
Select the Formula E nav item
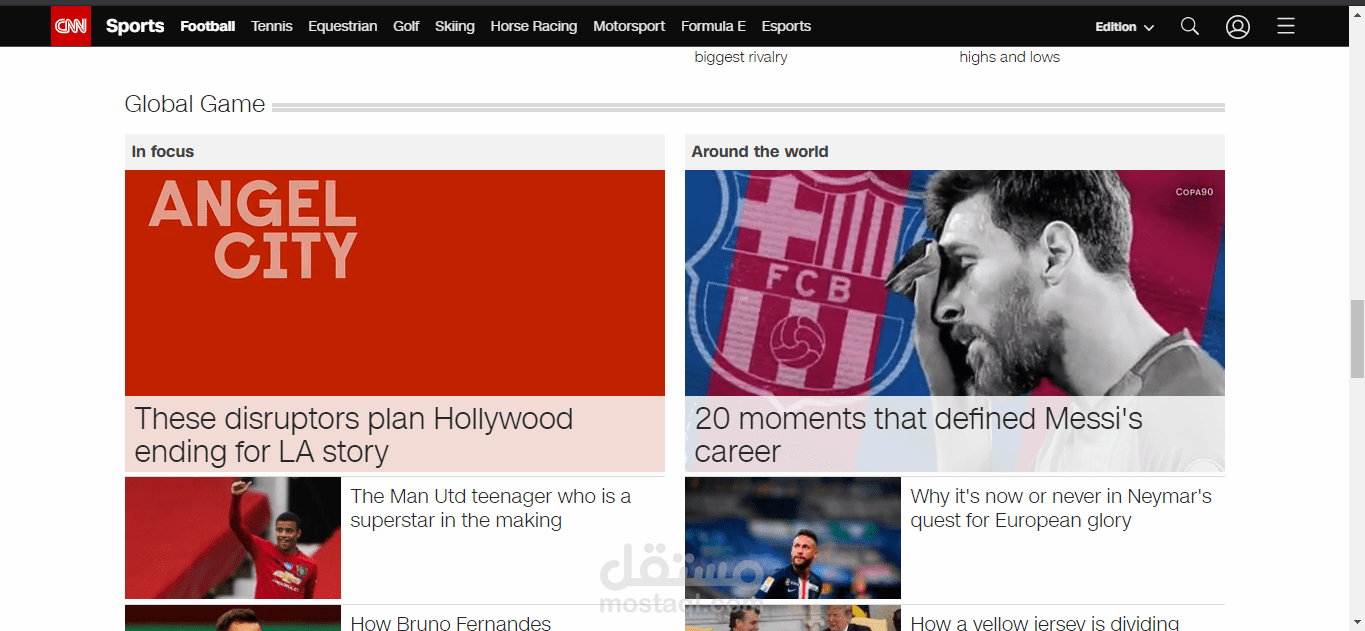tap(713, 26)
